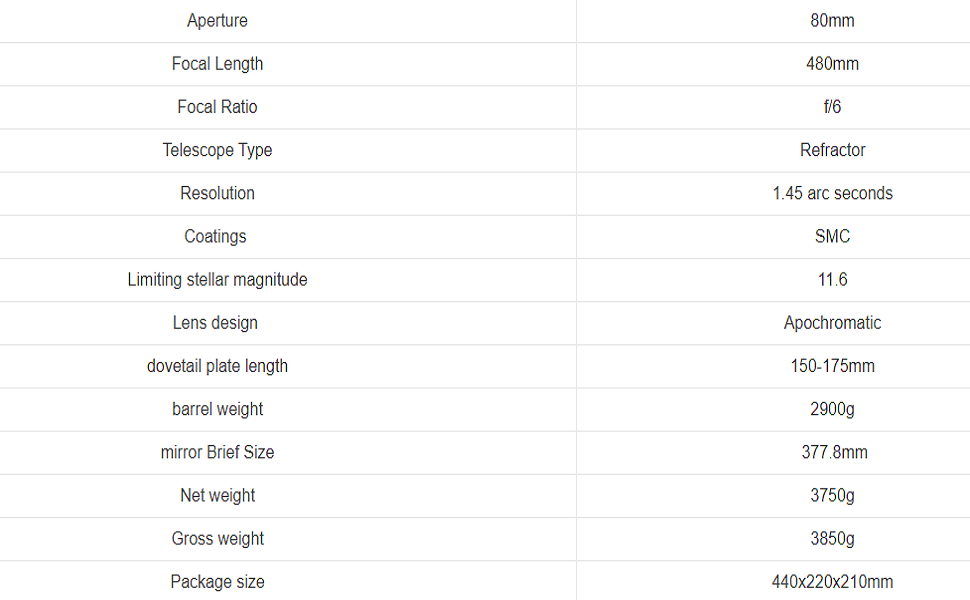Click the Resolution row label
The image size is (970, 600).
tap(217, 193)
